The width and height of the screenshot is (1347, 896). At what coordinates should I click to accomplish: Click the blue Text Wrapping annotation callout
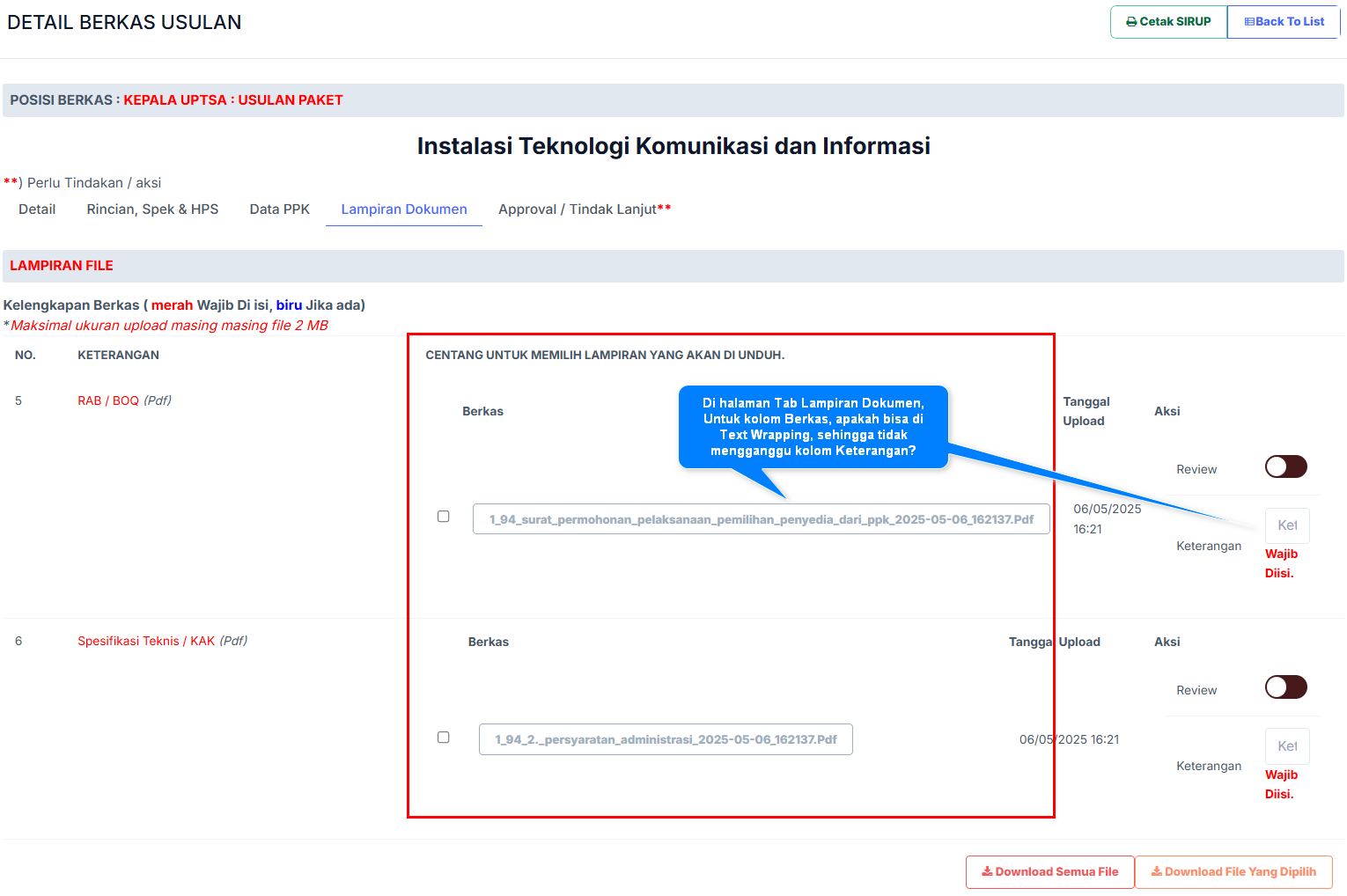point(813,427)
